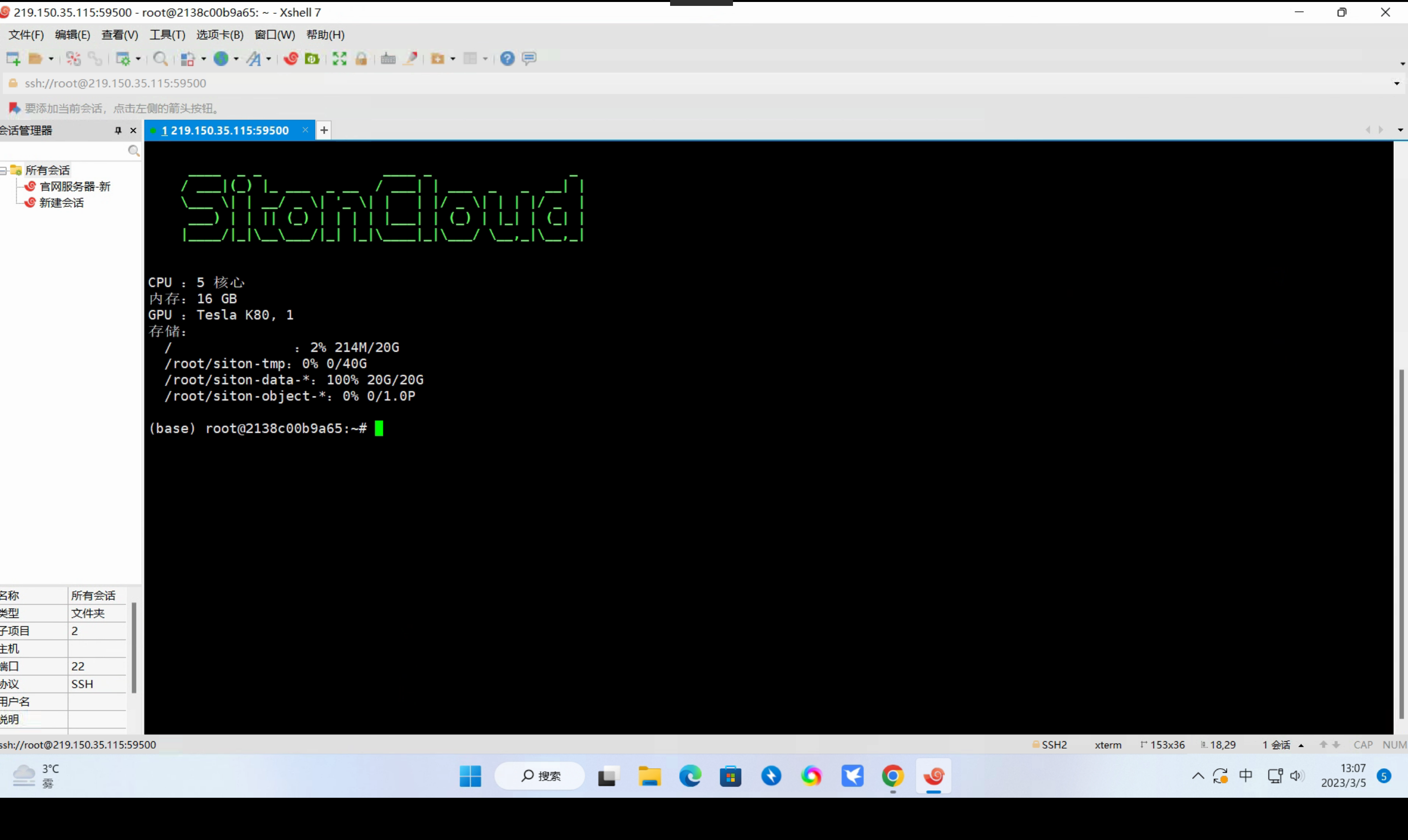This screenshot has height=840, width=1408.
Task: Toggle full screen with the green arrows icon
Action: [339, 58]
